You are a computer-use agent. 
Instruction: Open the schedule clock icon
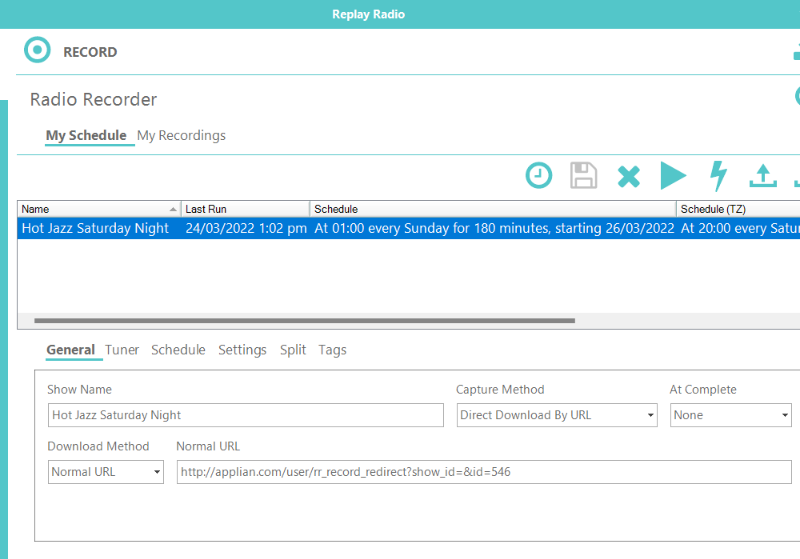pos(539,175)
